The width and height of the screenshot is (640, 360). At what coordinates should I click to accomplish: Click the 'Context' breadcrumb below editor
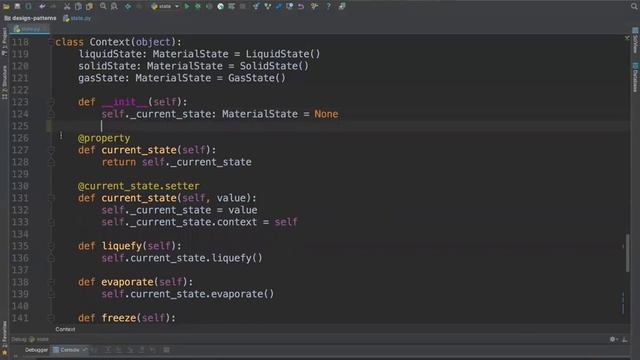click(65, 329)
